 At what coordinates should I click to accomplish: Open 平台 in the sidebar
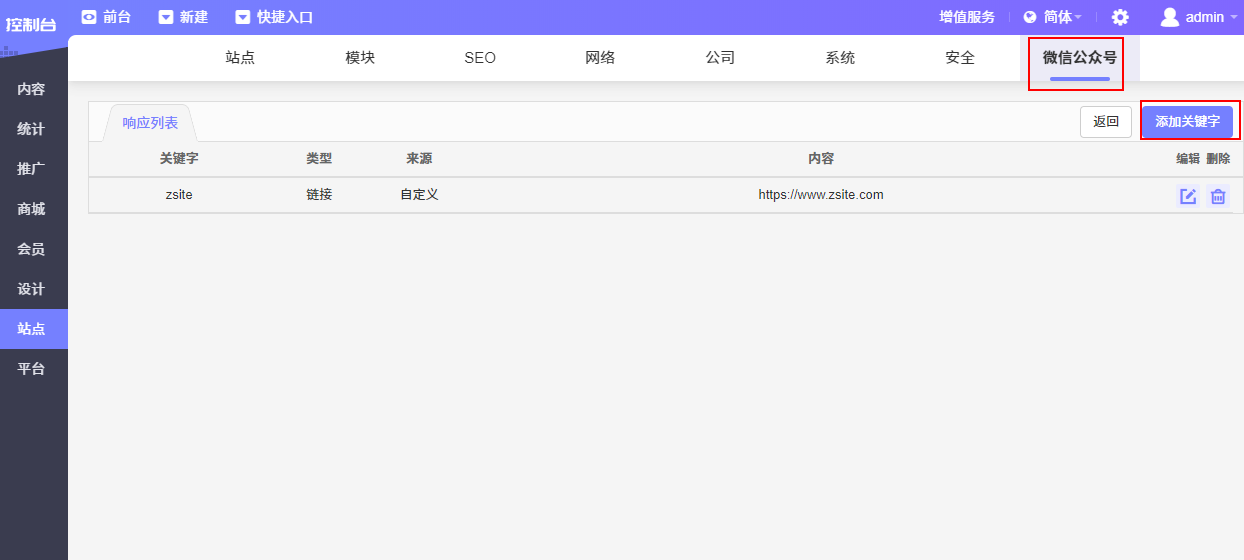click(32, 369)
